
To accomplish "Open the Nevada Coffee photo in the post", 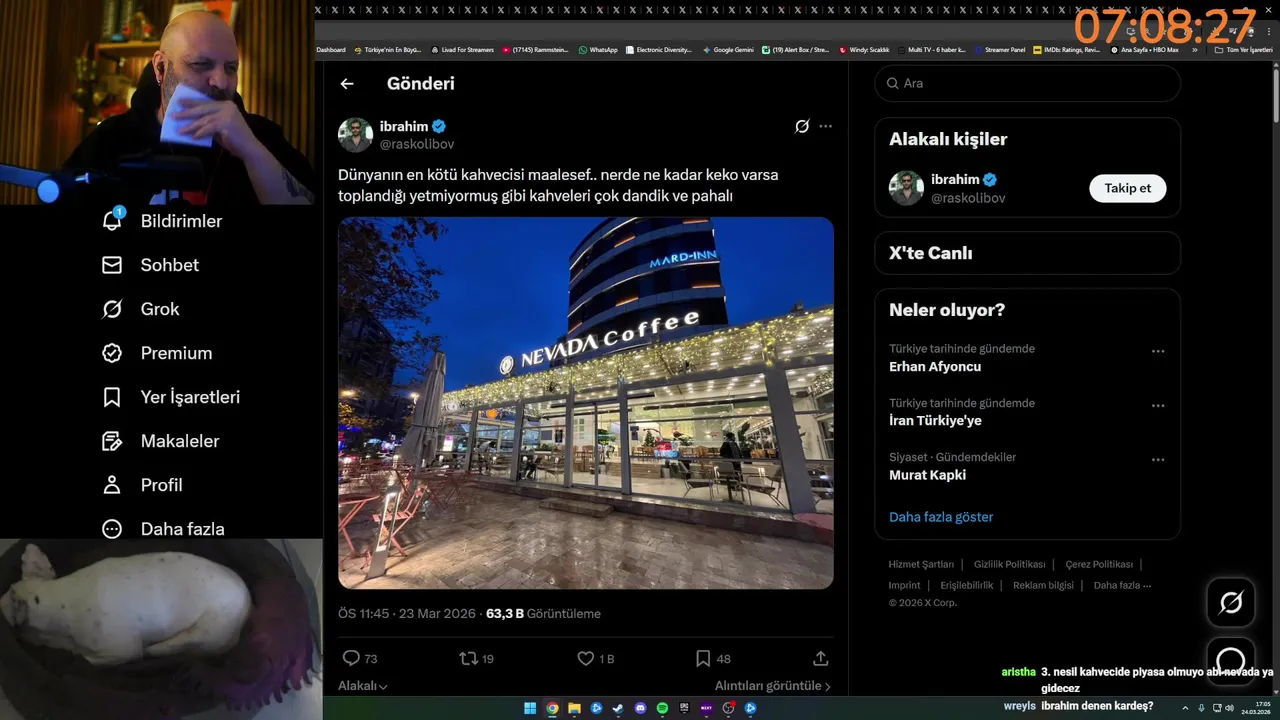I will coord(586,403).
